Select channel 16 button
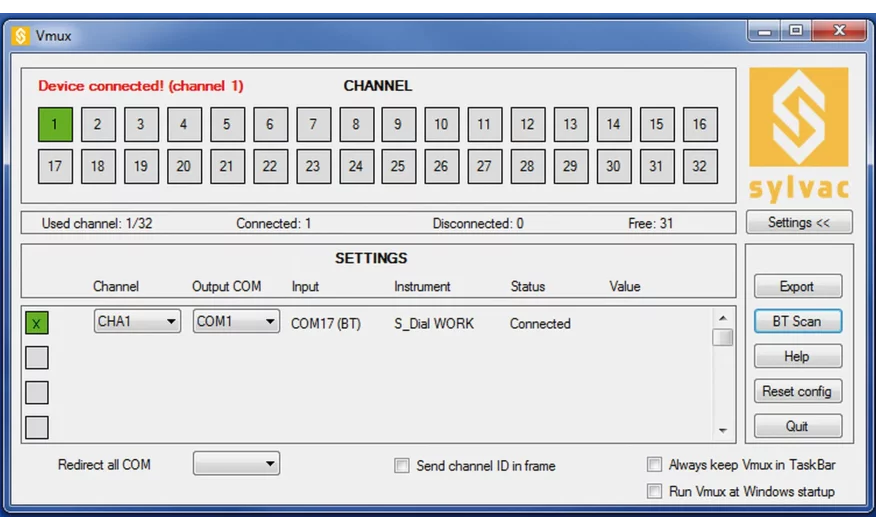 pyautogui.click(x=700, y=125)
